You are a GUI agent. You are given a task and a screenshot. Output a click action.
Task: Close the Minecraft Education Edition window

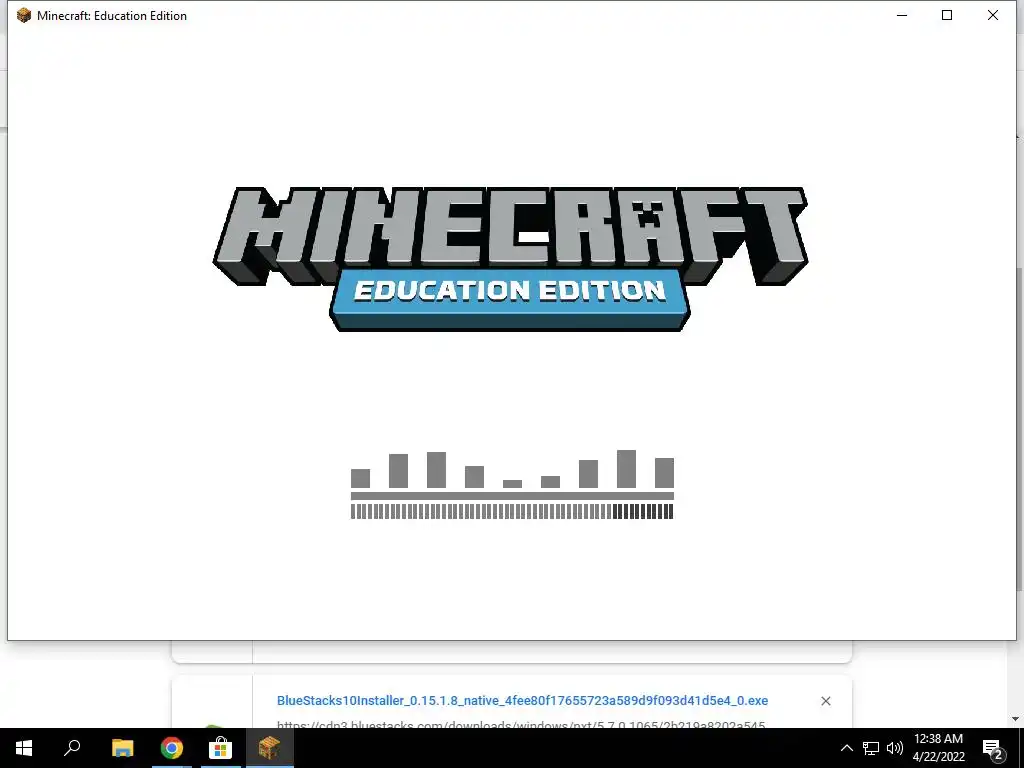tap(993, 15)
